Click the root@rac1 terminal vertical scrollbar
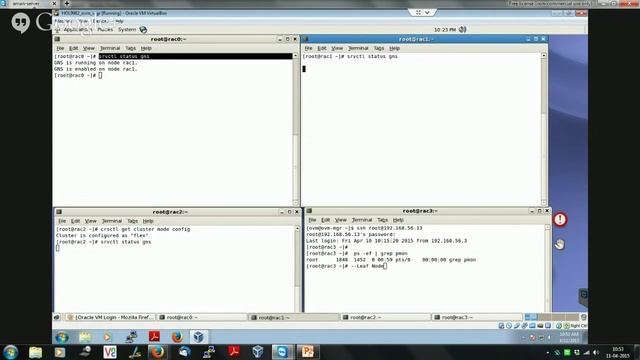Image resolution: width=640 pixels, height=360 pixels. (x=544, y=130)
